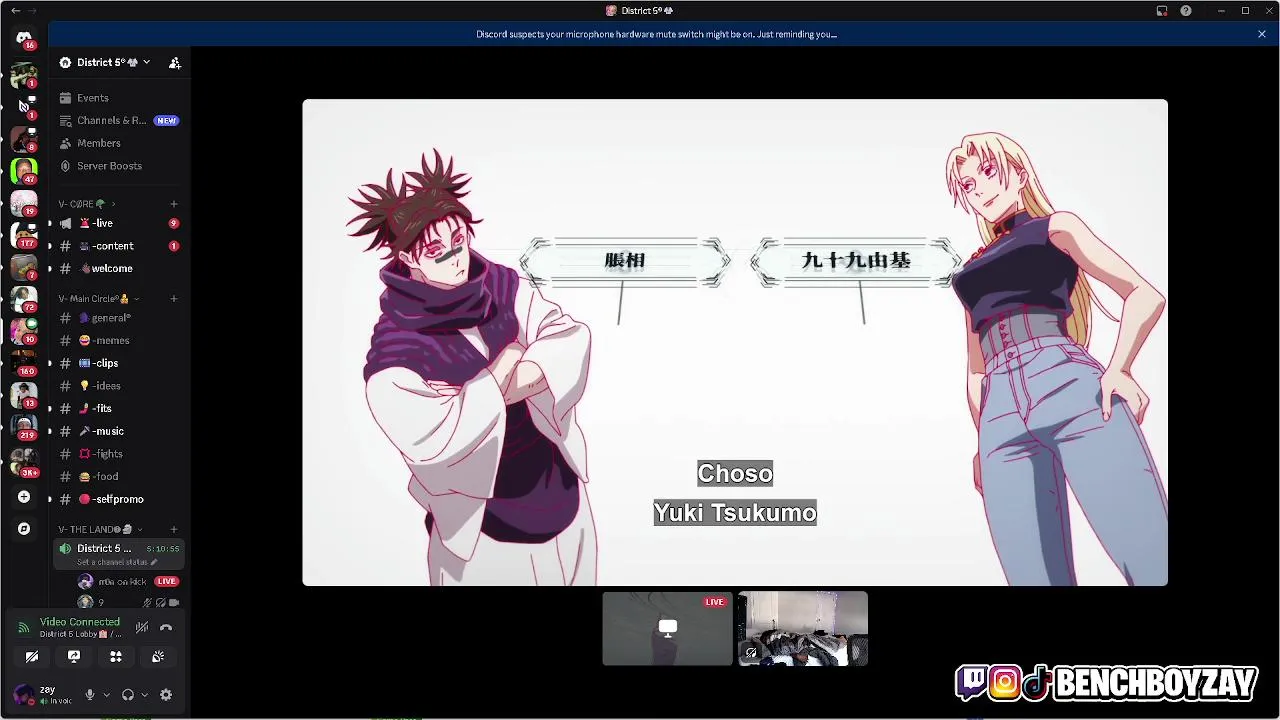The image size is (1280, 720).
Task: Open the -fits text channel
Action: 117,408
